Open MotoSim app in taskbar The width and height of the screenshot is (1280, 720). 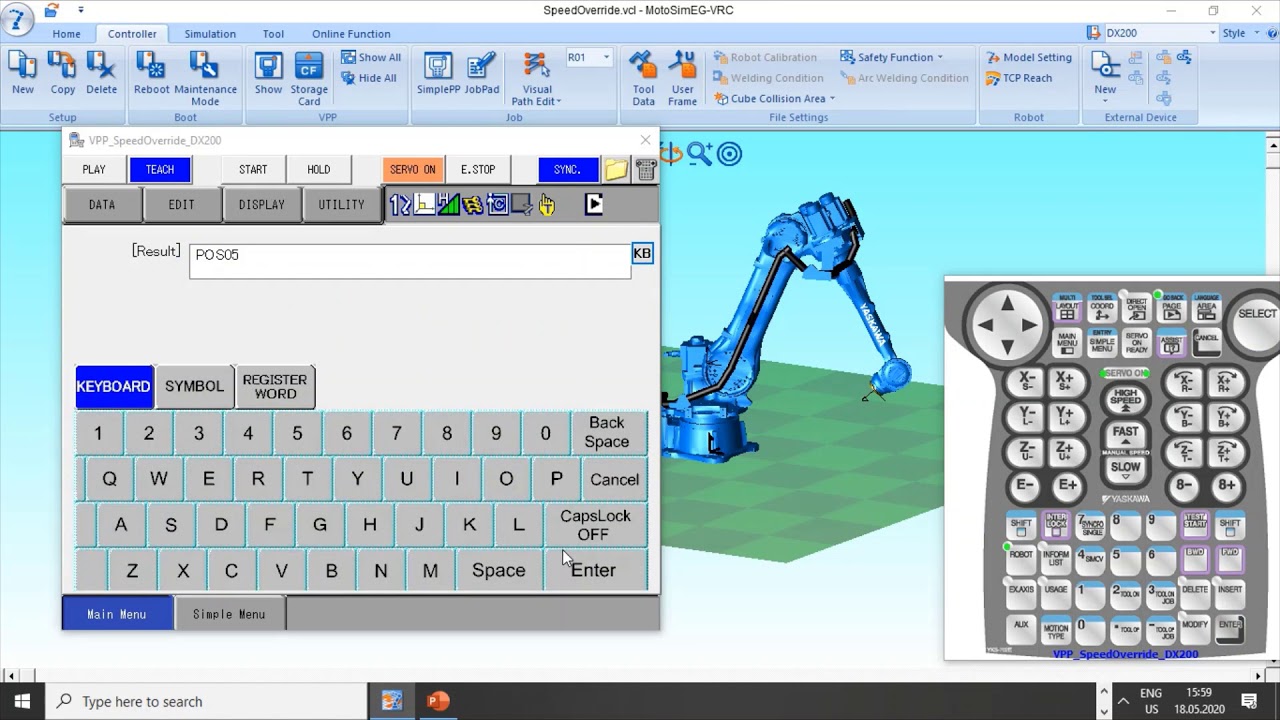391,701
